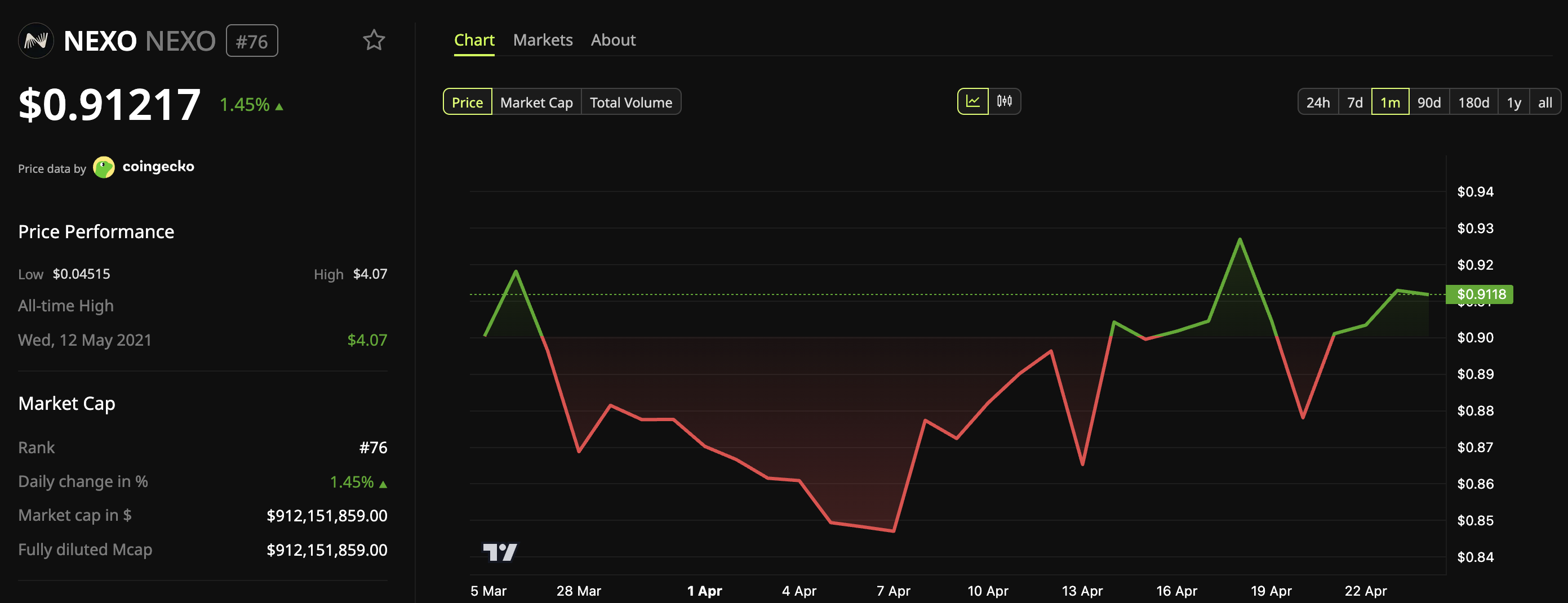Click the 28 Mar label on the time axis

578,591
